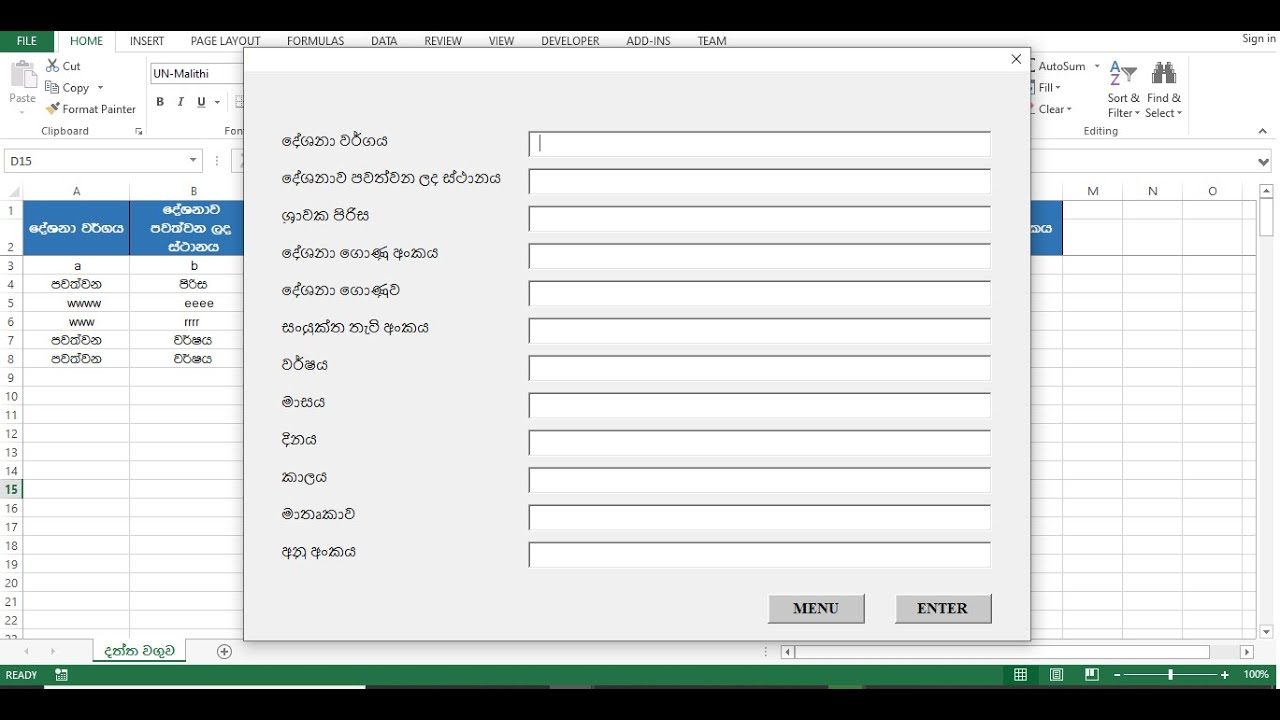Image resolution: width=1280 pixels, height=720 pixels.
Task: Click the Paste icon
Action: click(22, 75)
